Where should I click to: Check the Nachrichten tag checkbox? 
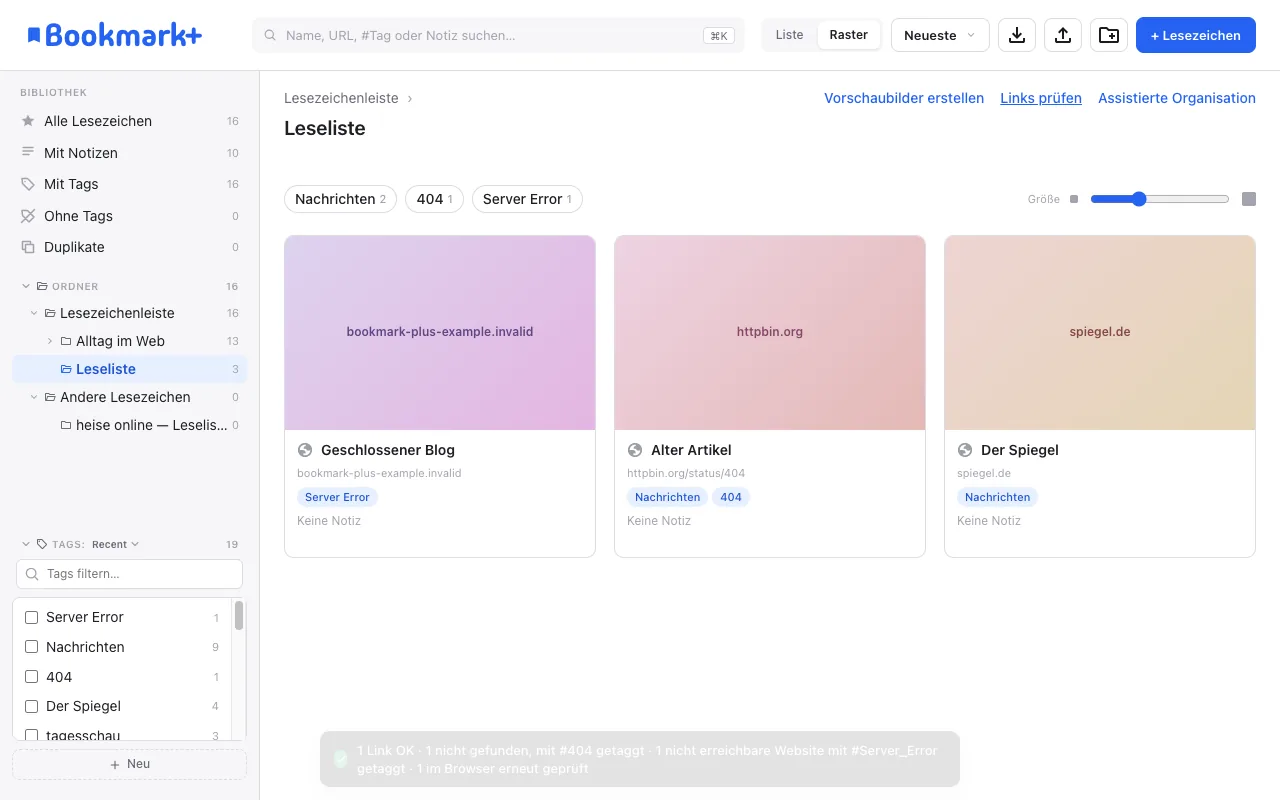31,647
